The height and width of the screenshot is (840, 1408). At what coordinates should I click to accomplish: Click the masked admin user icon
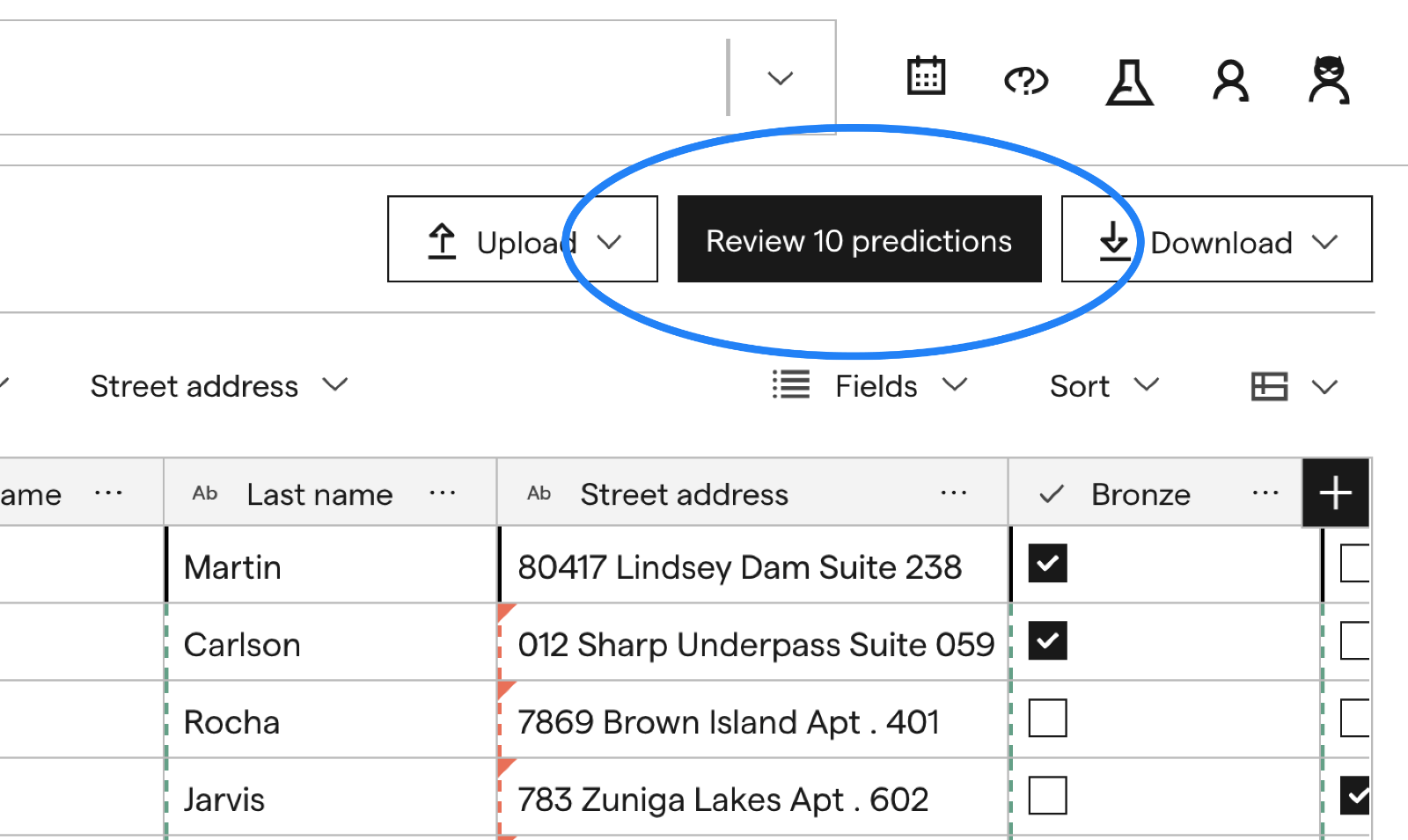coord(1329,80)
